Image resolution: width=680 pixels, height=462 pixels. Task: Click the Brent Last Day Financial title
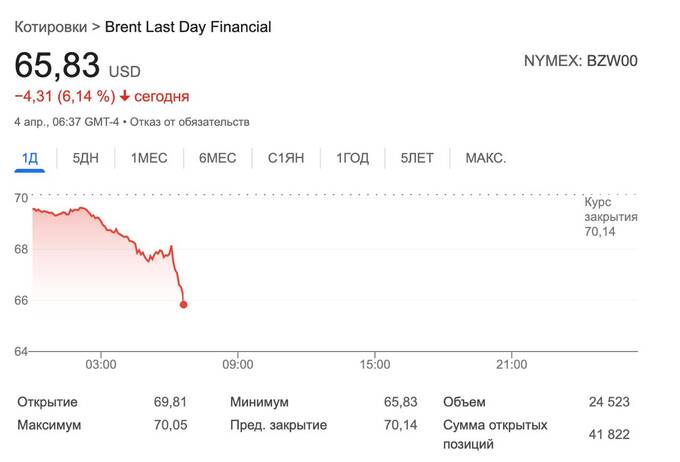[x=188, y=27]
